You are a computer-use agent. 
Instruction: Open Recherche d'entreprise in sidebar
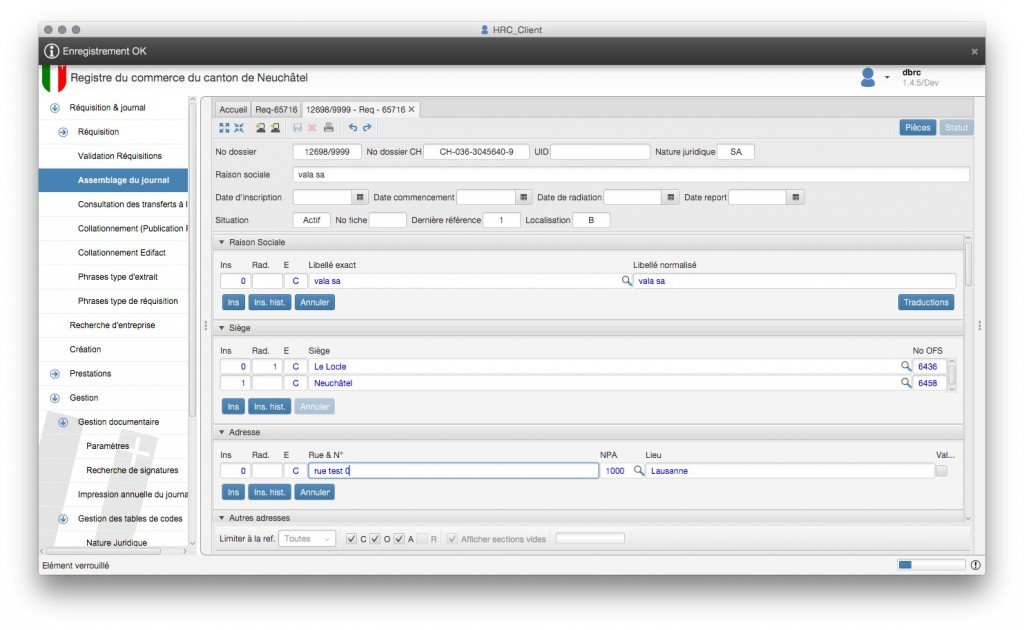tap(112, 325)
